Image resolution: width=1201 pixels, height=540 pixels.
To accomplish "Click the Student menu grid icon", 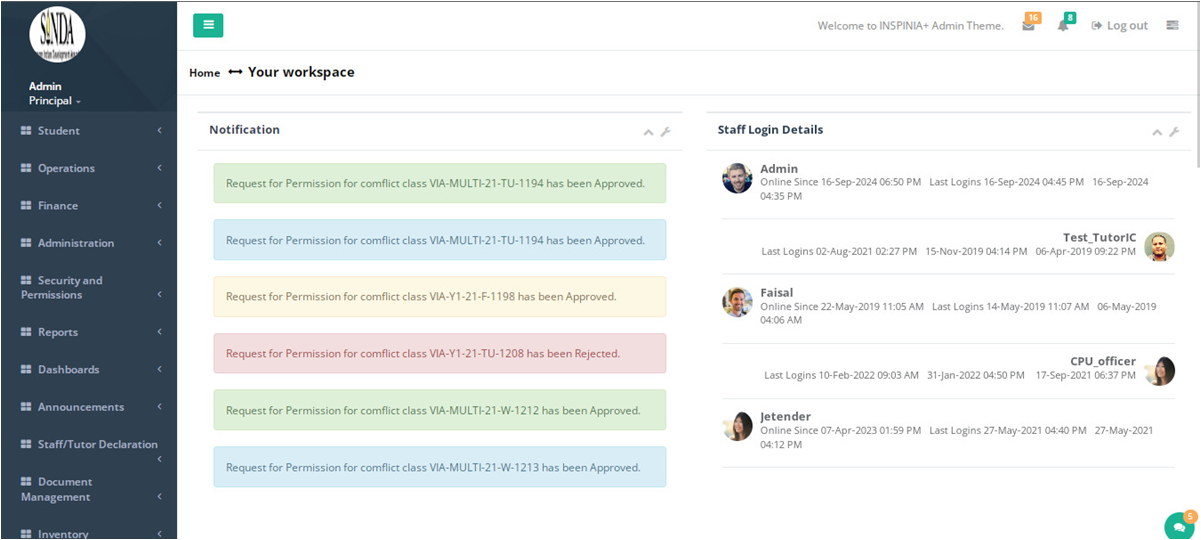I will pos(27,131).
